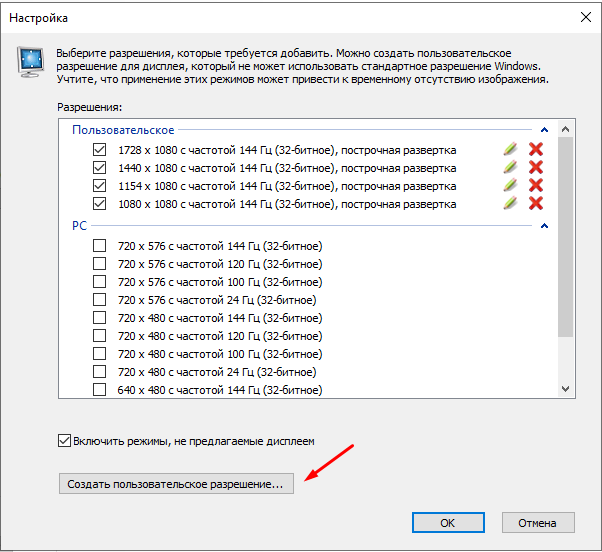Click the scrollbar up arrow

(565, 129)
